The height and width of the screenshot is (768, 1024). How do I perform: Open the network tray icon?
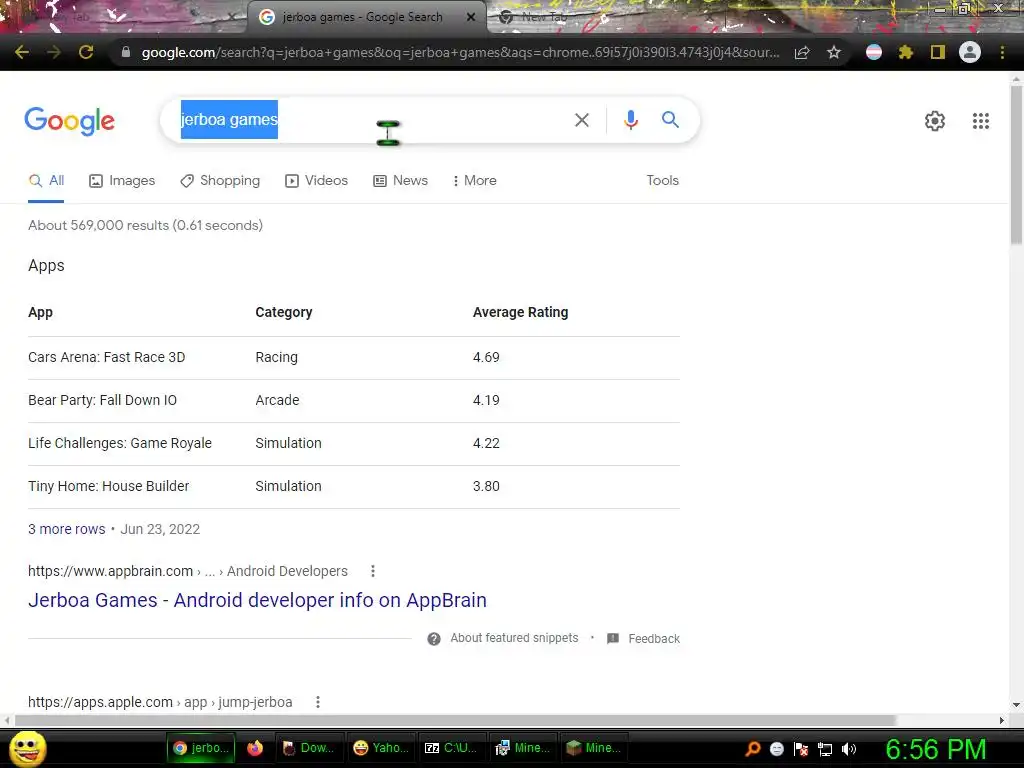tap(825, 749)
